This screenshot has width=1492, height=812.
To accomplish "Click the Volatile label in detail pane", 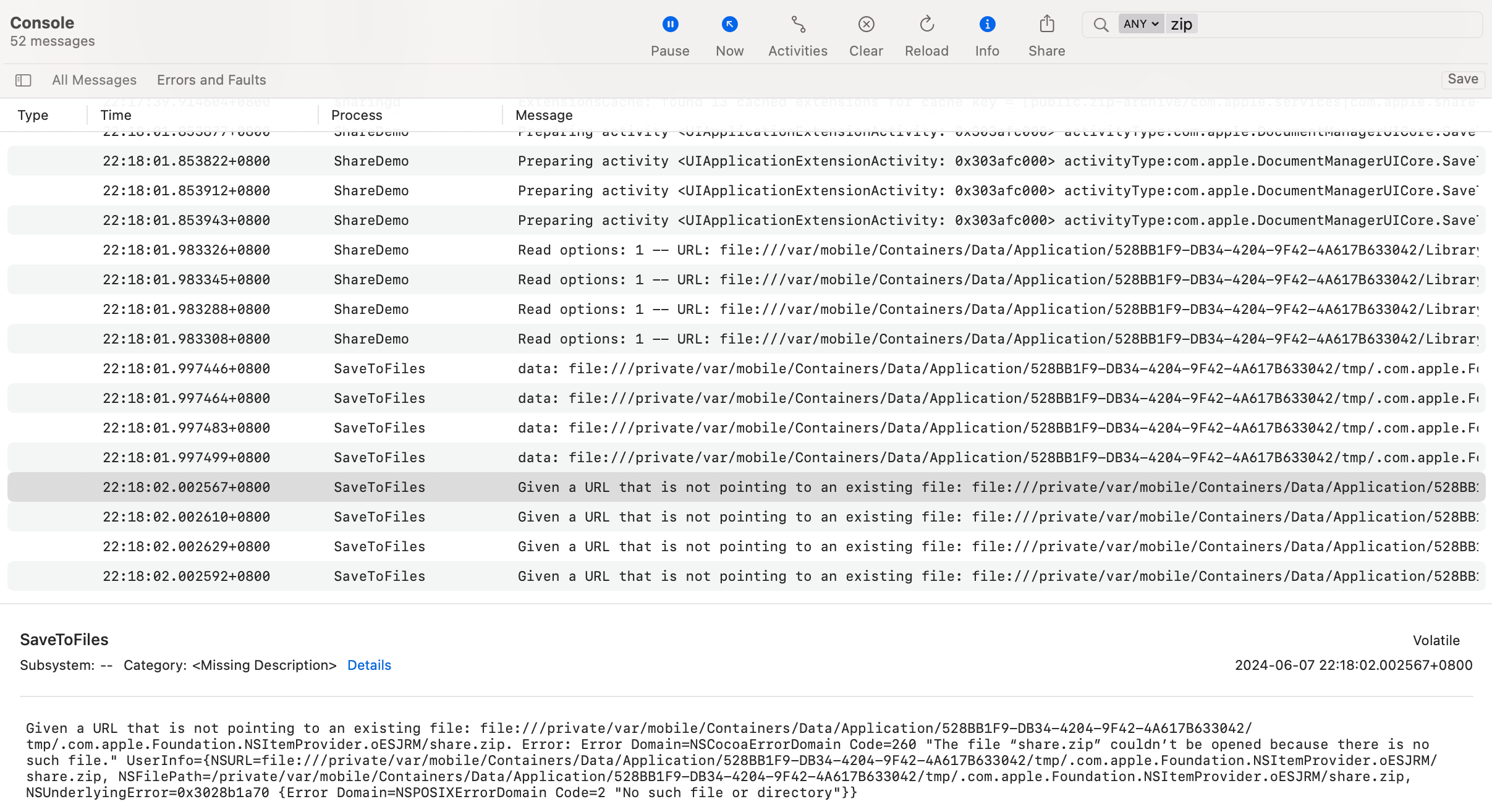I will click(1436, 641).
